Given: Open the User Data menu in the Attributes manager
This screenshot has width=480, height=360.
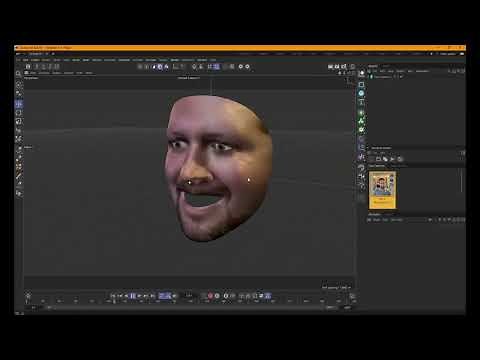Looking at the screenshot, I should point(396,220).
